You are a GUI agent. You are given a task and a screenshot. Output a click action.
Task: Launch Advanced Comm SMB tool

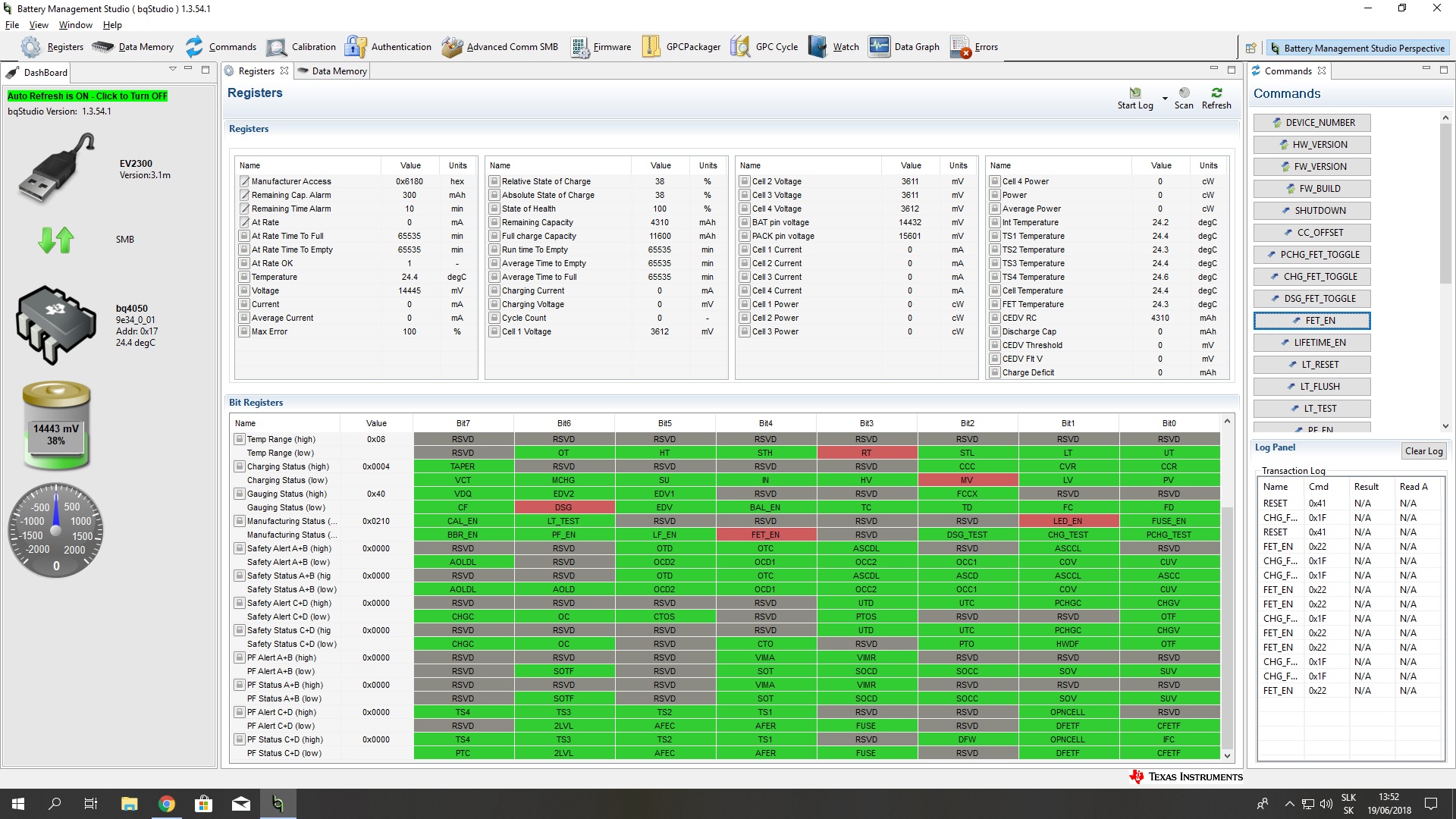click(x=452, y=47)
